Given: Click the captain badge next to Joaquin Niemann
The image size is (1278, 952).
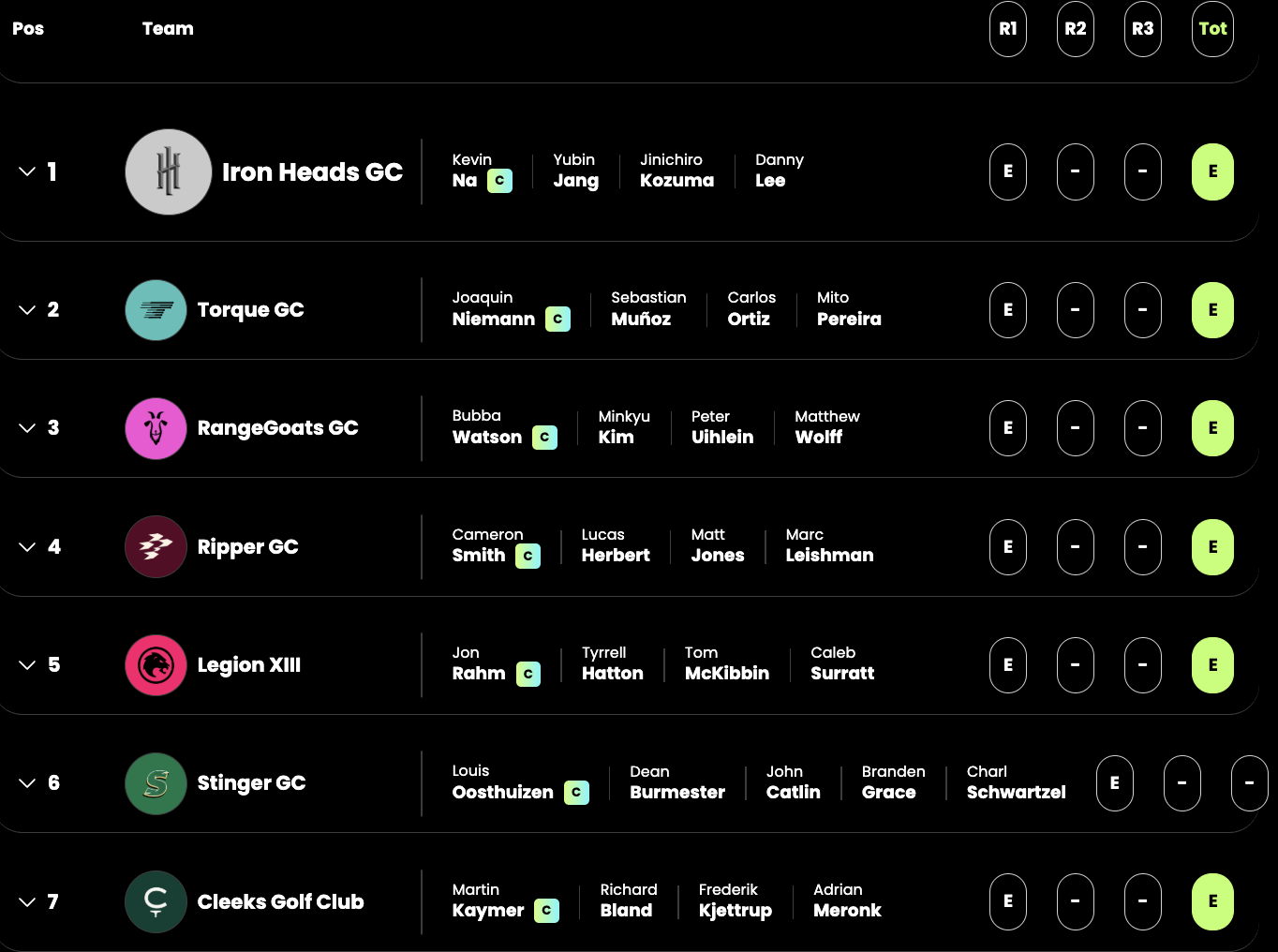Looking at the screenshot, I should tap(557, 319).
